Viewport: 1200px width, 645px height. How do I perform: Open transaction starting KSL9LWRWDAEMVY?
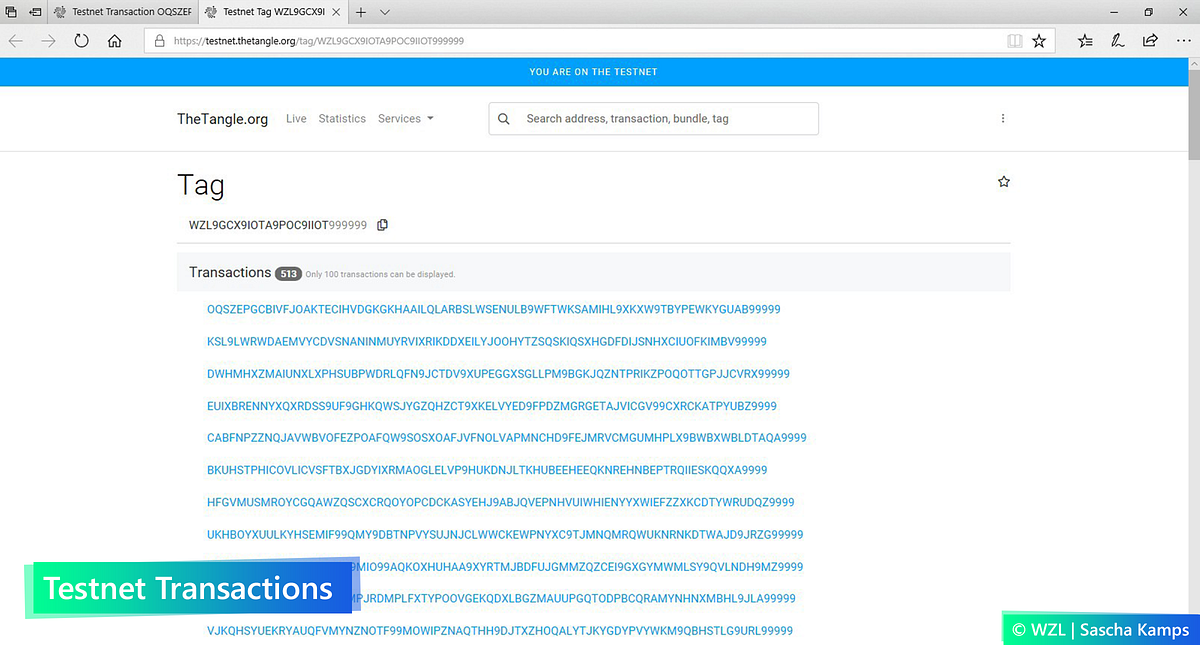pyautogui.click(x=487, y=342)
